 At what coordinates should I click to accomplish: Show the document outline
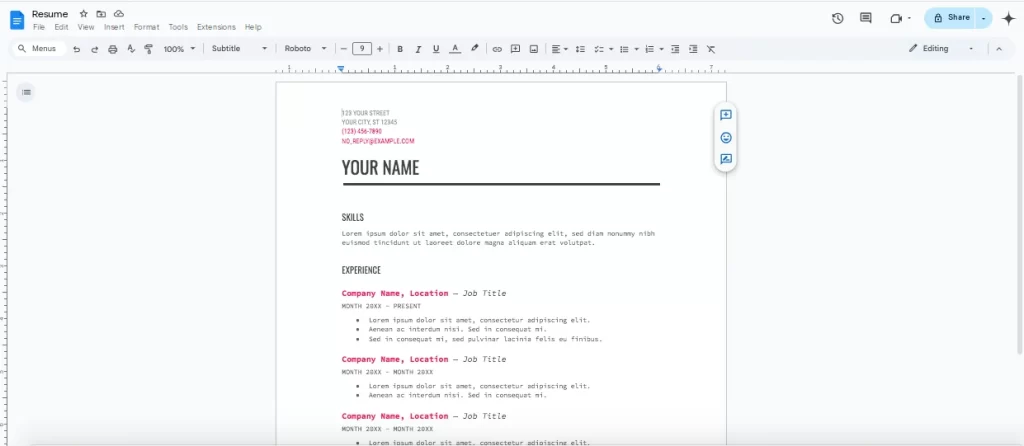pos(26,92)
